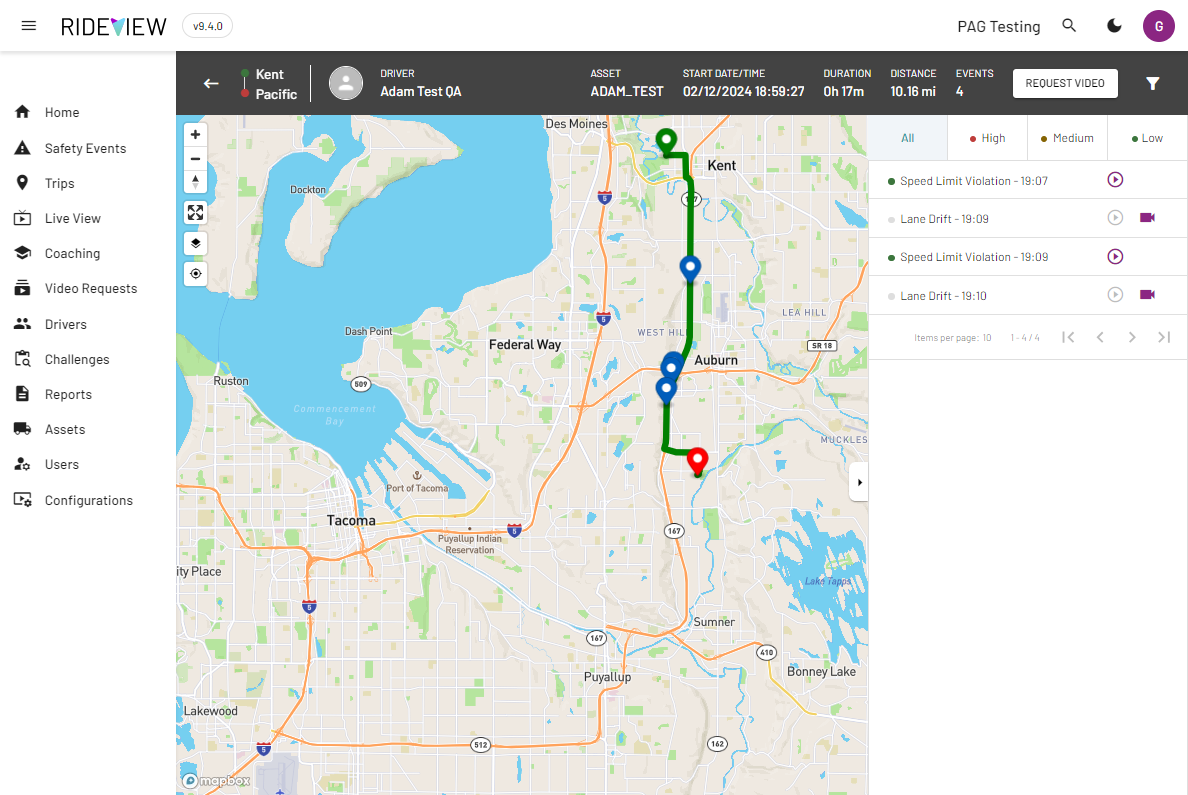This screenshot has height=795, width=1188.
Task: Click the ADAM_TEST asset name
Action: 627,92
